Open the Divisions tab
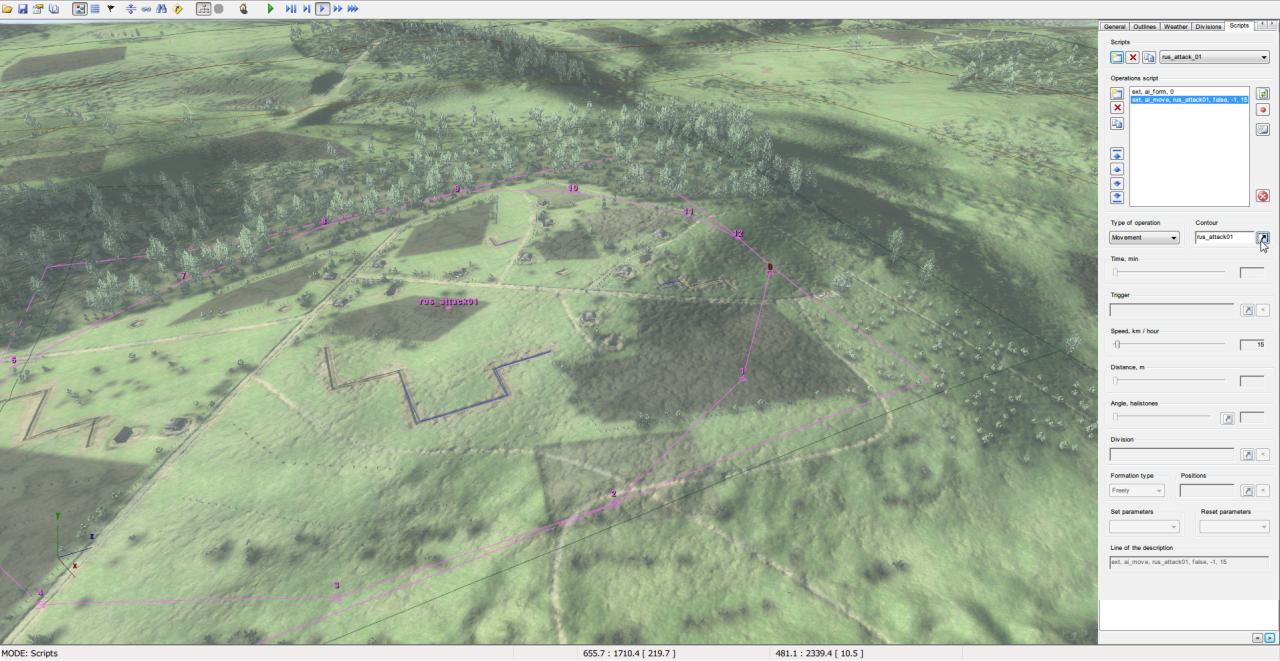The height and width of the screenshot is (661, 1280). [1208, 26]
